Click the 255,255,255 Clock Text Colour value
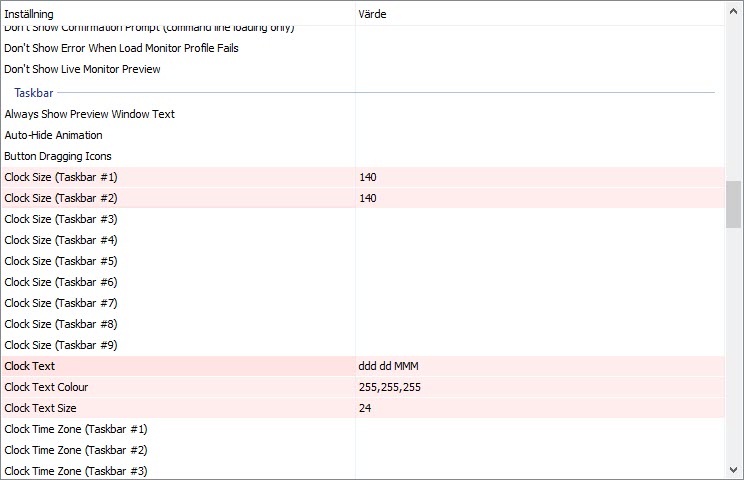The height and width of the screenshot is (480, 744). click(x=389, y=387)
